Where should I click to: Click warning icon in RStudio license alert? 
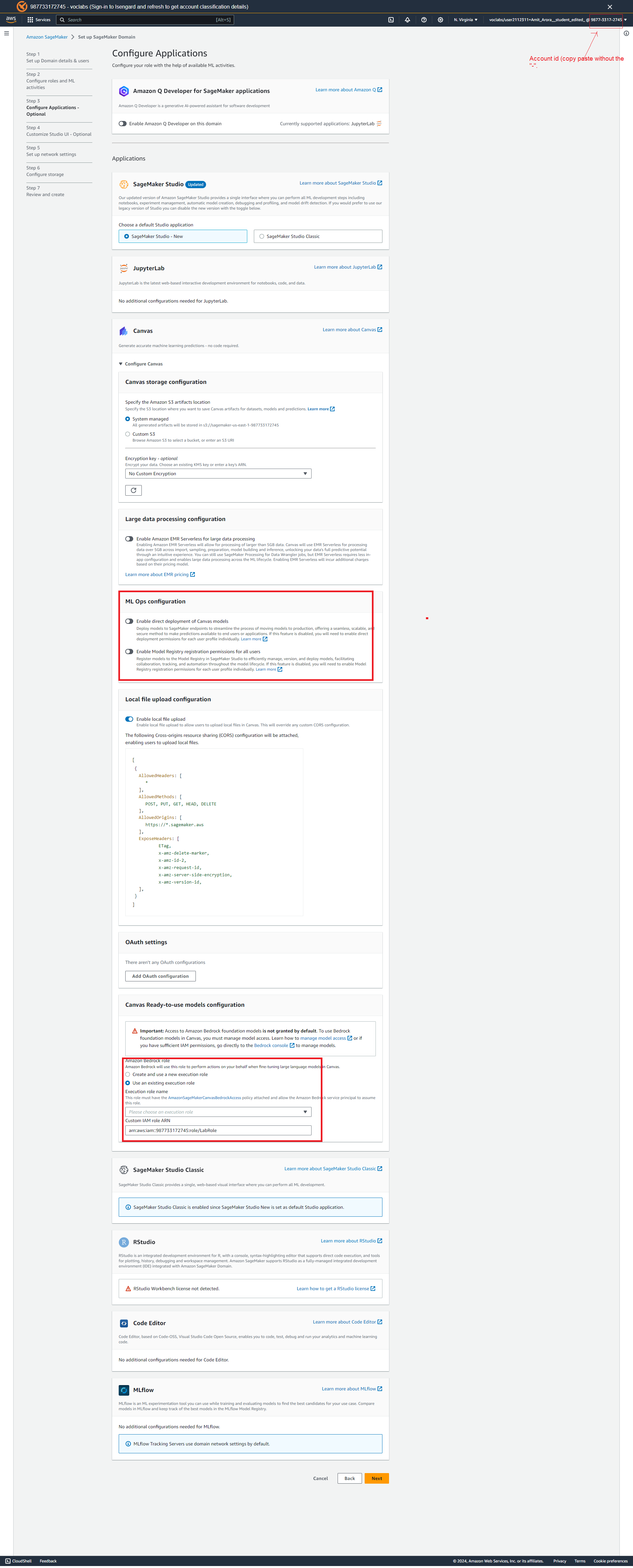128,1288
